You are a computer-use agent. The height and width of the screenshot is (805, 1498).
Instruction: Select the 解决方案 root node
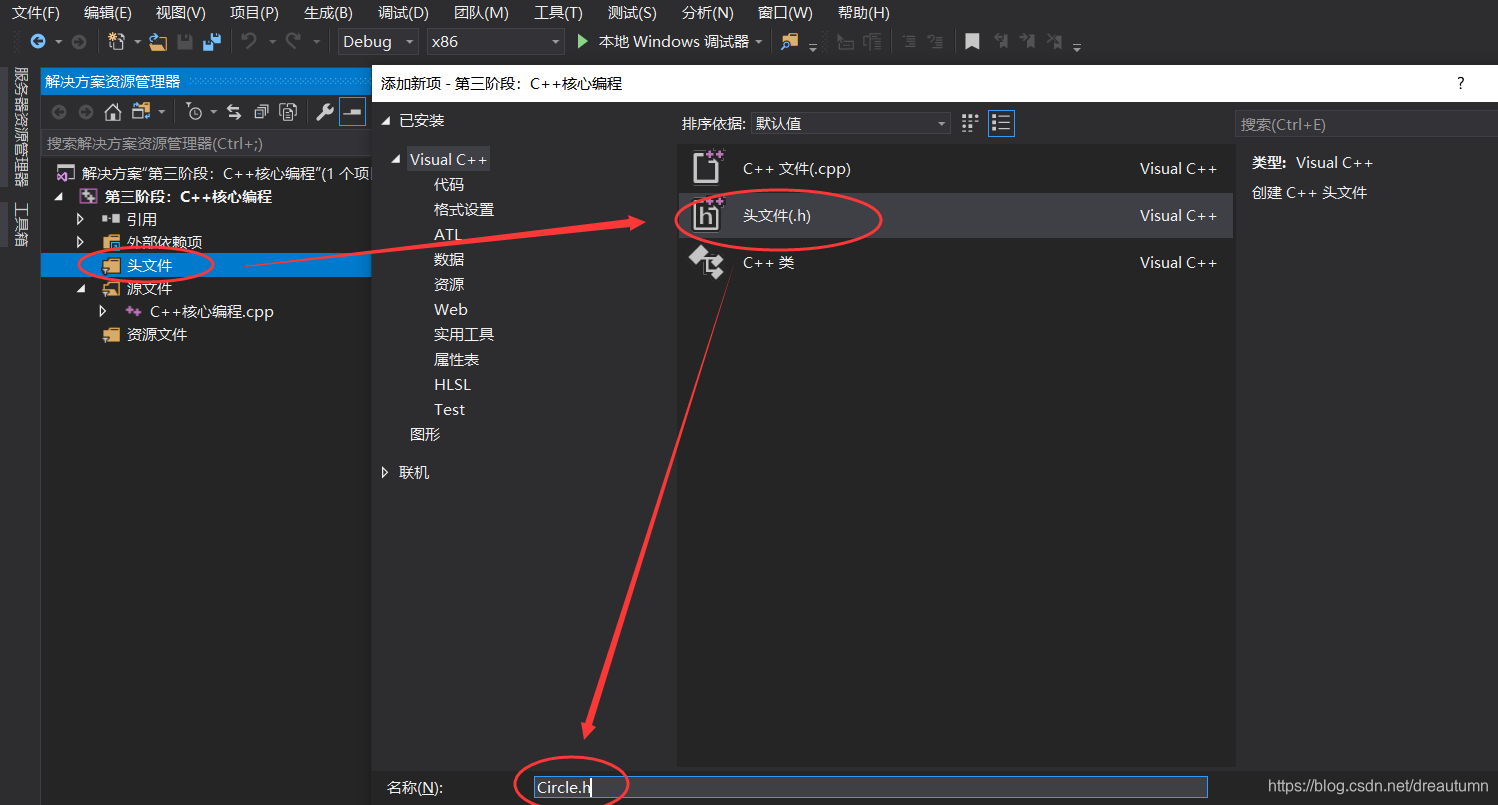[x=226, y=173]
